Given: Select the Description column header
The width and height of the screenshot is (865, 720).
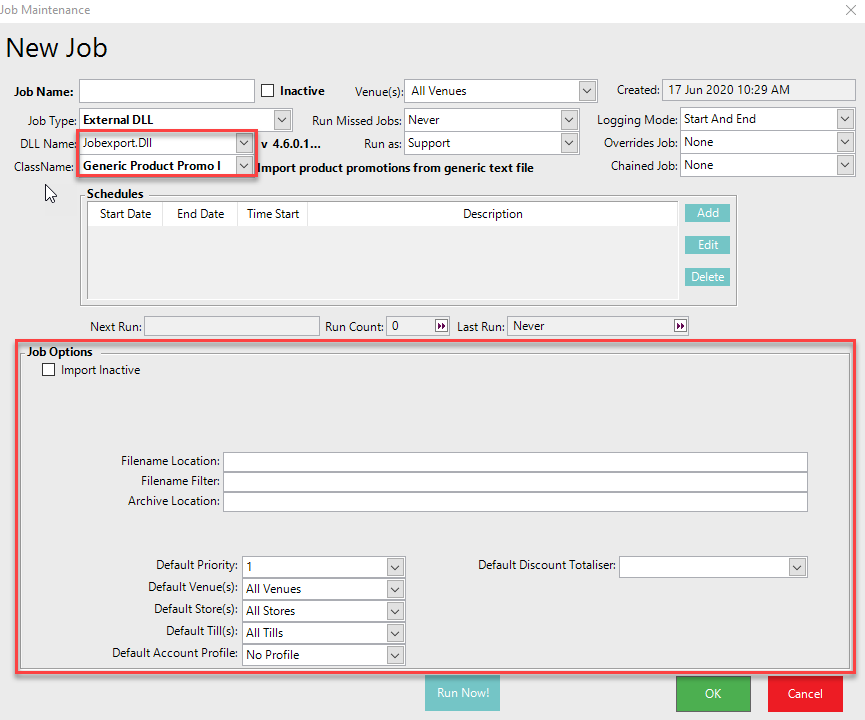Looking at the screenshot, I should click(492, 214).
